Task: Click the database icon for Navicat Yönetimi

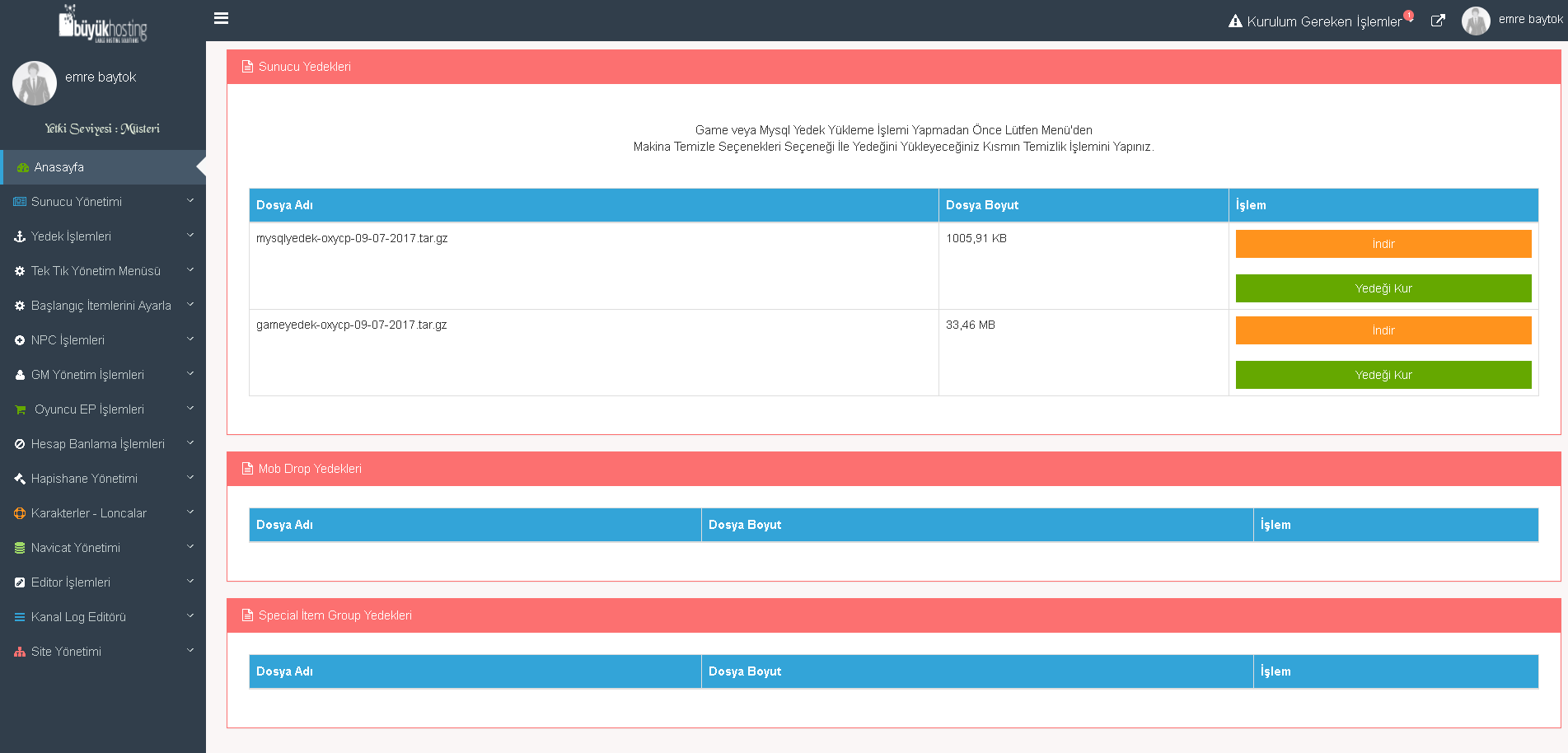Action: [x=20, y=548]
